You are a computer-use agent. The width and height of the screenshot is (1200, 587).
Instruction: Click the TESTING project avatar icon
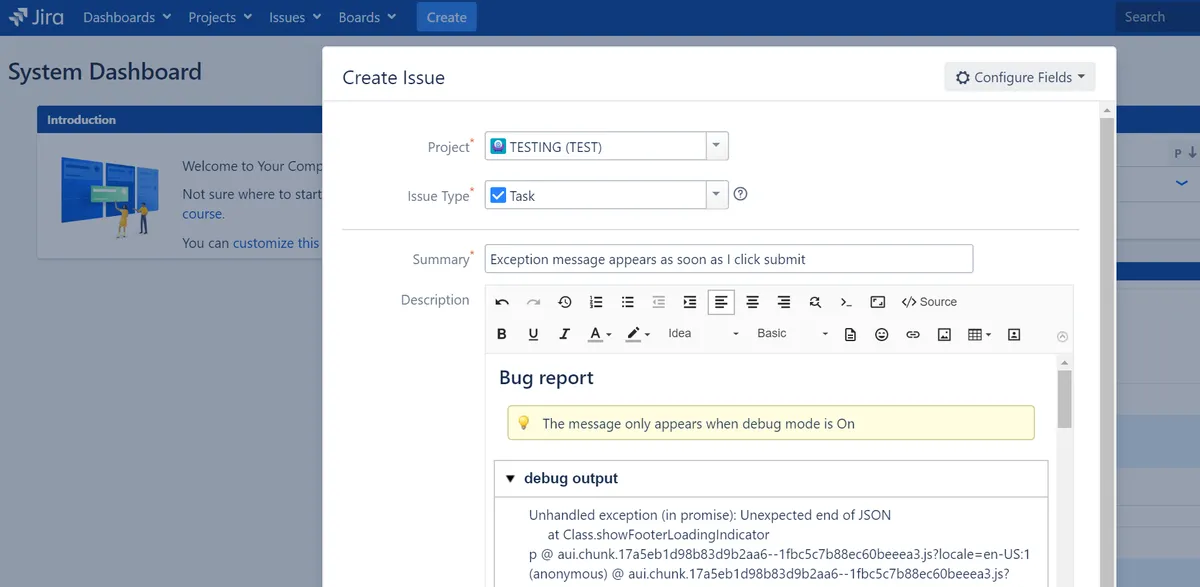[x=498, y=146]
